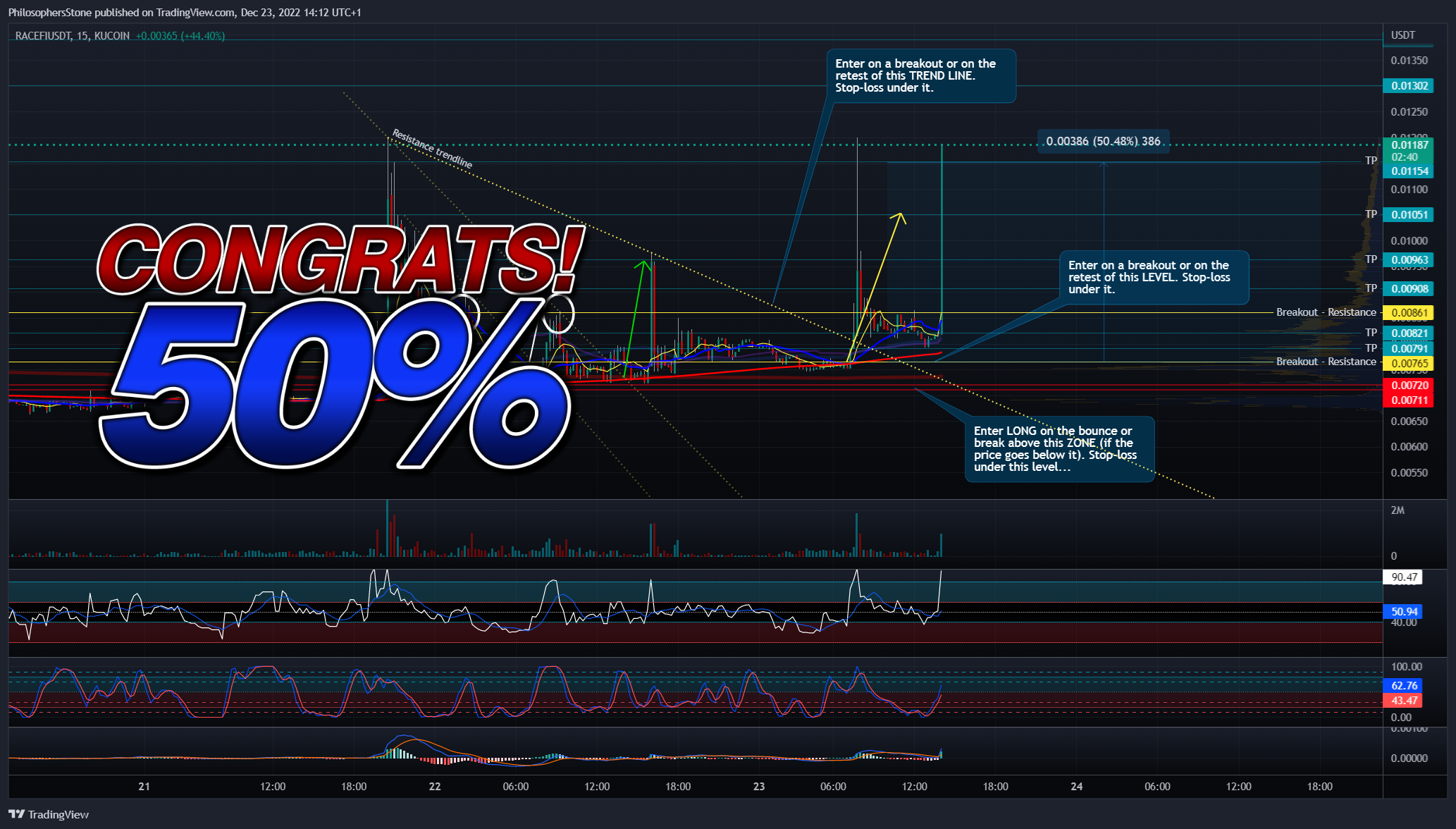Click the 'Enter LONG on the bounce' note
1456x829 pixels.
coord(1059,449)
